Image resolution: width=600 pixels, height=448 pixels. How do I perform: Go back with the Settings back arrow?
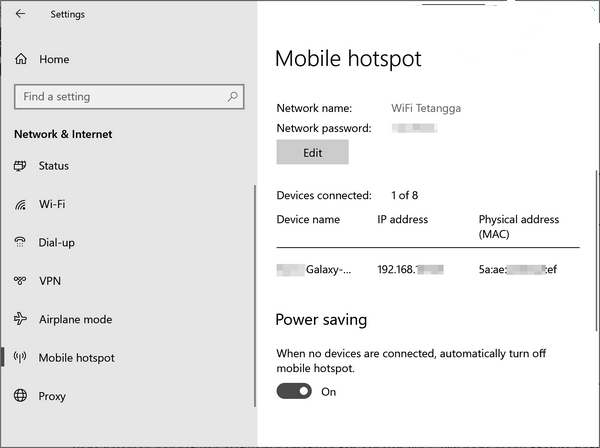coord(20,14)
